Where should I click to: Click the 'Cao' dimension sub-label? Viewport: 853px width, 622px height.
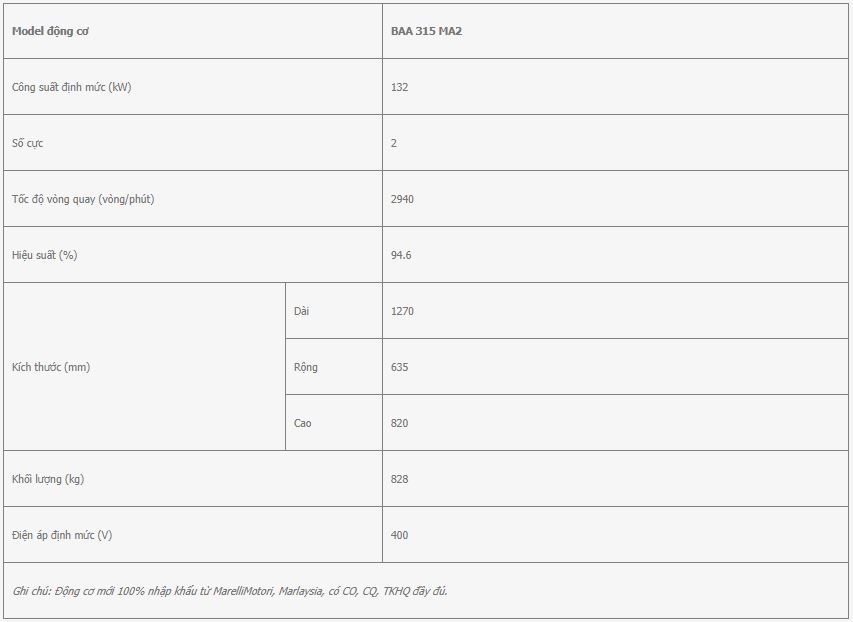click(x=302, y=423)
